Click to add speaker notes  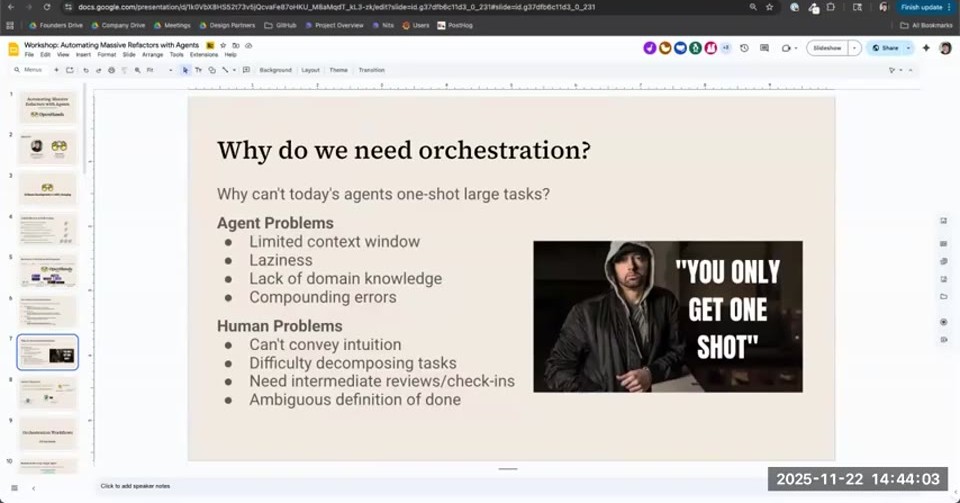coord(135,486)
